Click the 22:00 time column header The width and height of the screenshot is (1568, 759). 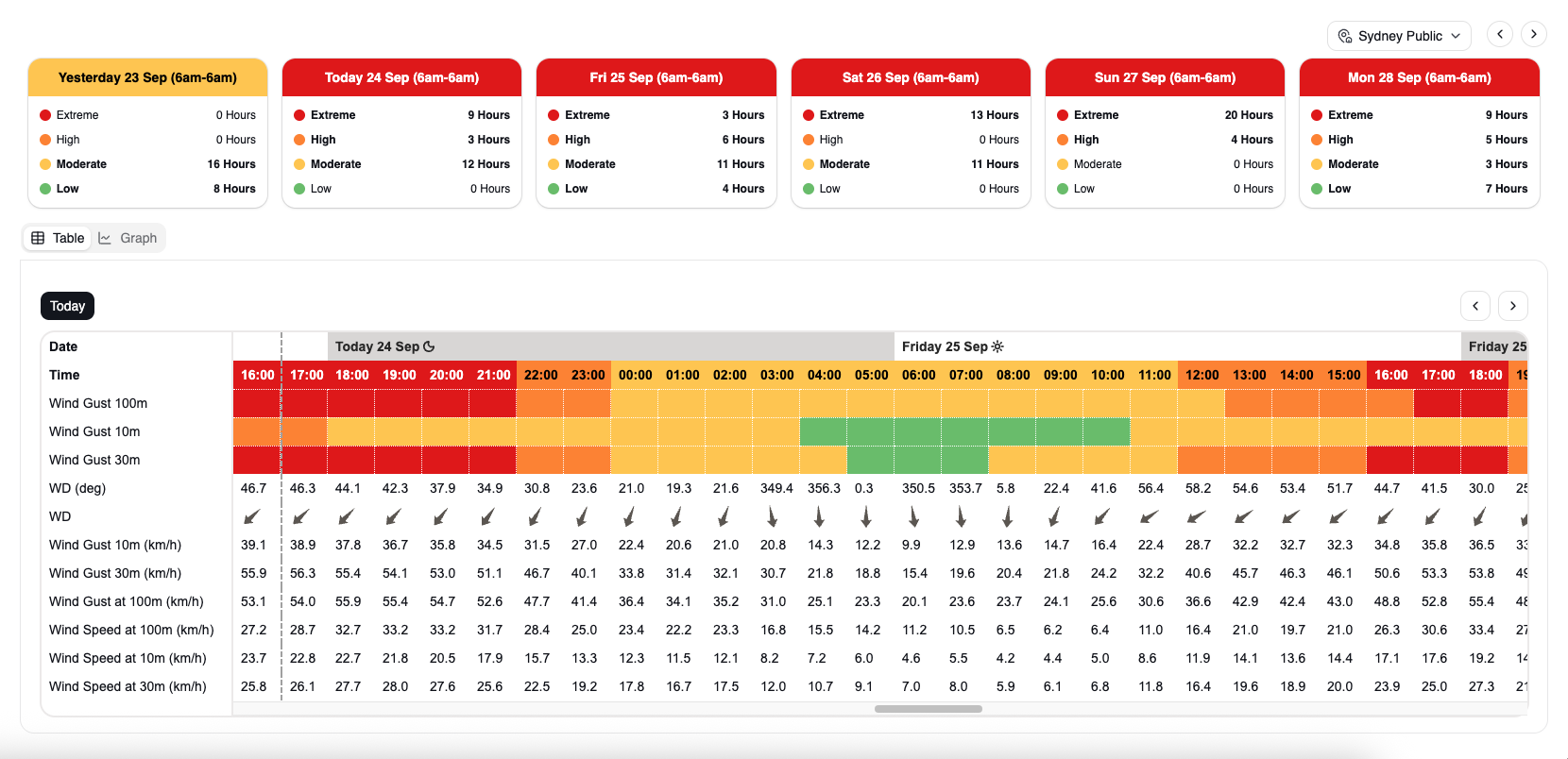click(x=540, y=375)
